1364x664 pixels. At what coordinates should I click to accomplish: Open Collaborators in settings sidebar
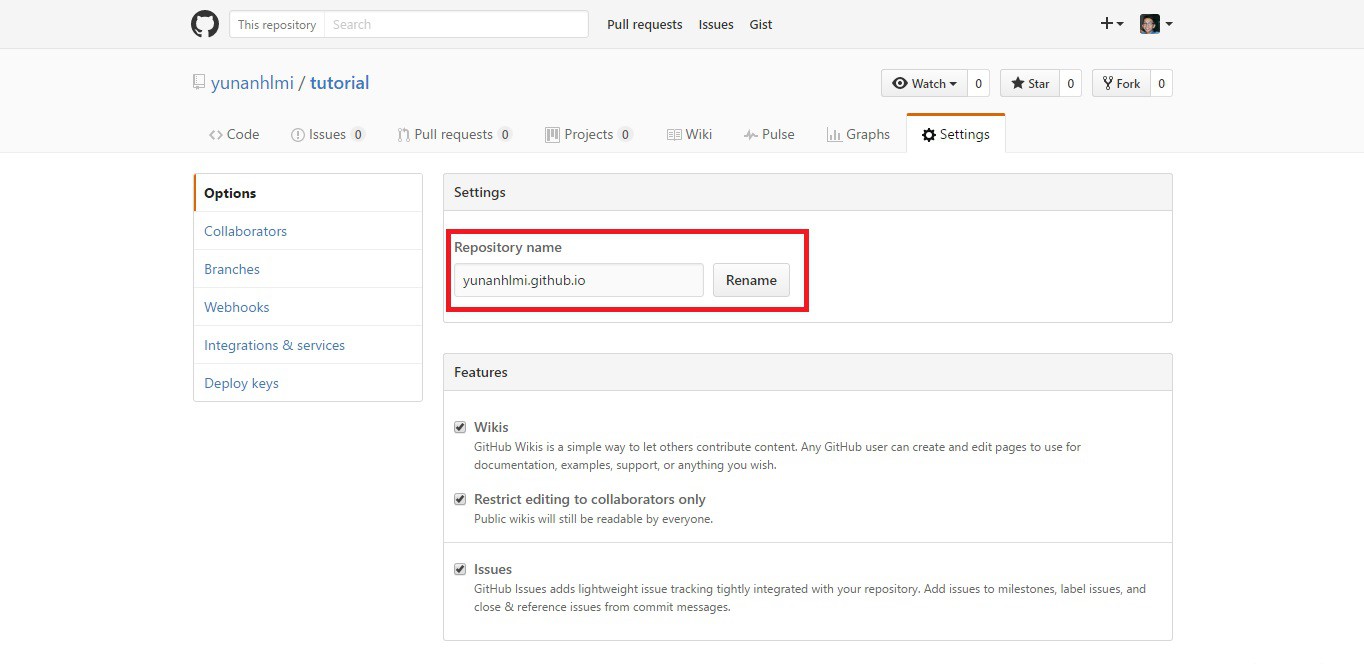point(308,231)
